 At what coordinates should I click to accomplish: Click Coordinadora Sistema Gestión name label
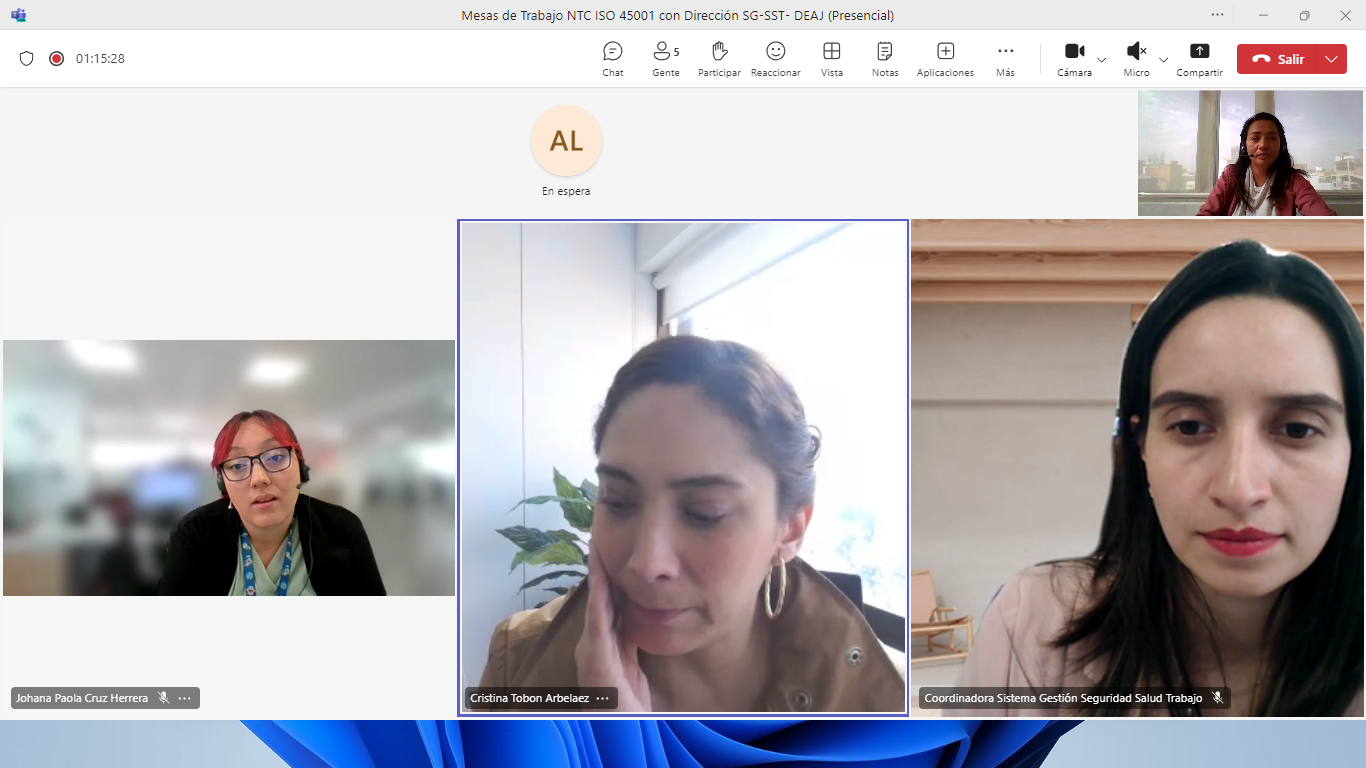click(x=1063, y=698)
